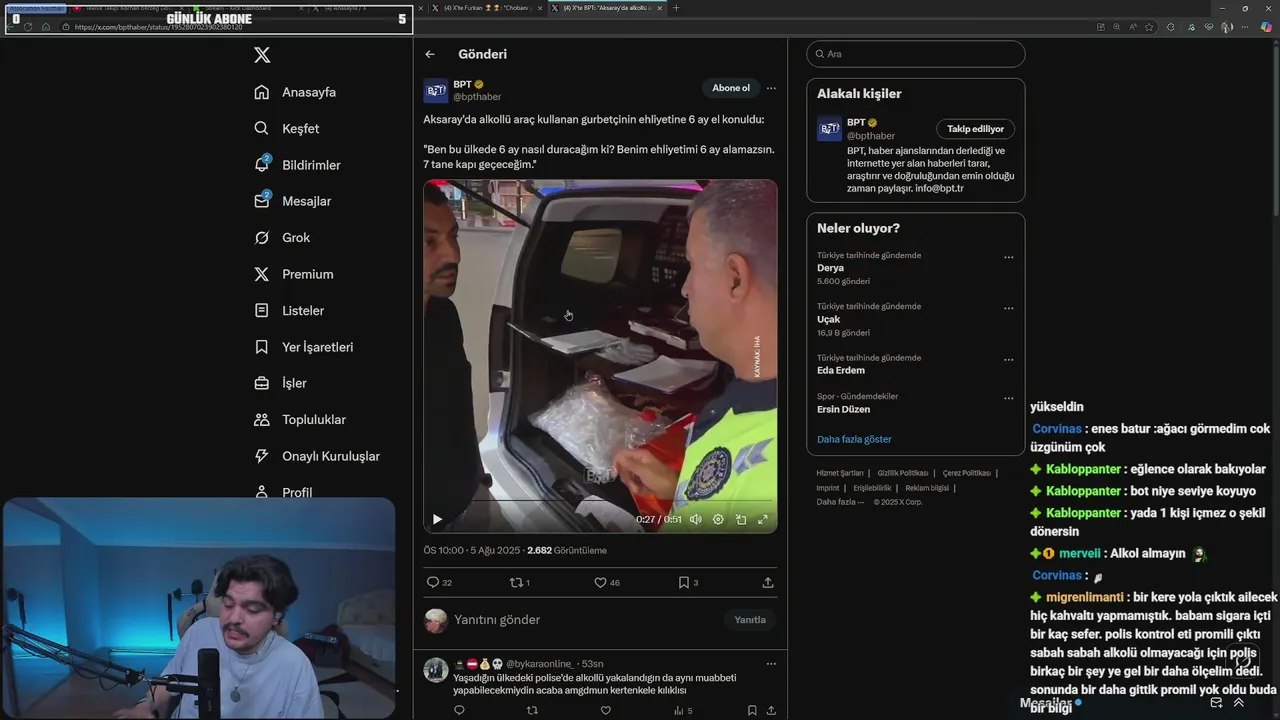
Task: Open İşler in sidebar
Action: click(x=280, y=383)
